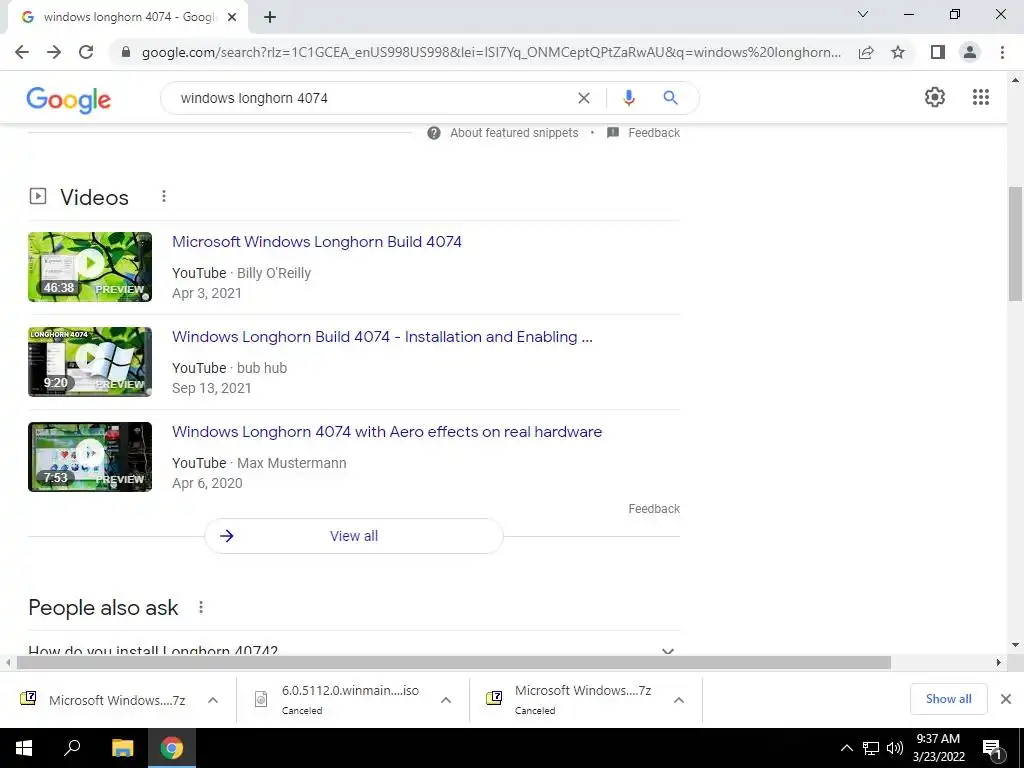Click 'Show all' downloads

click(948, 699)
